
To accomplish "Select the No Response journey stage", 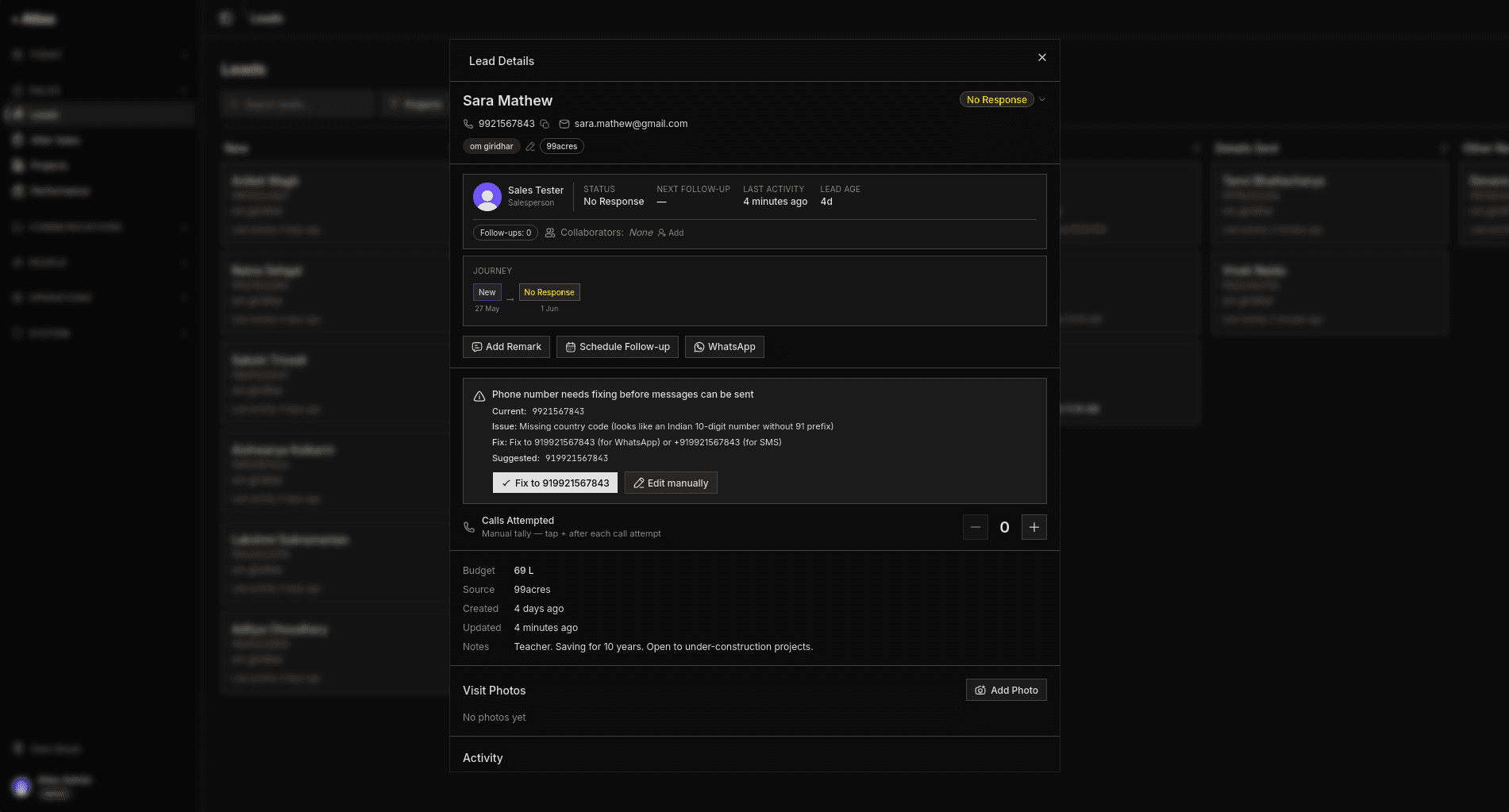I will click(x=549, y=292).
